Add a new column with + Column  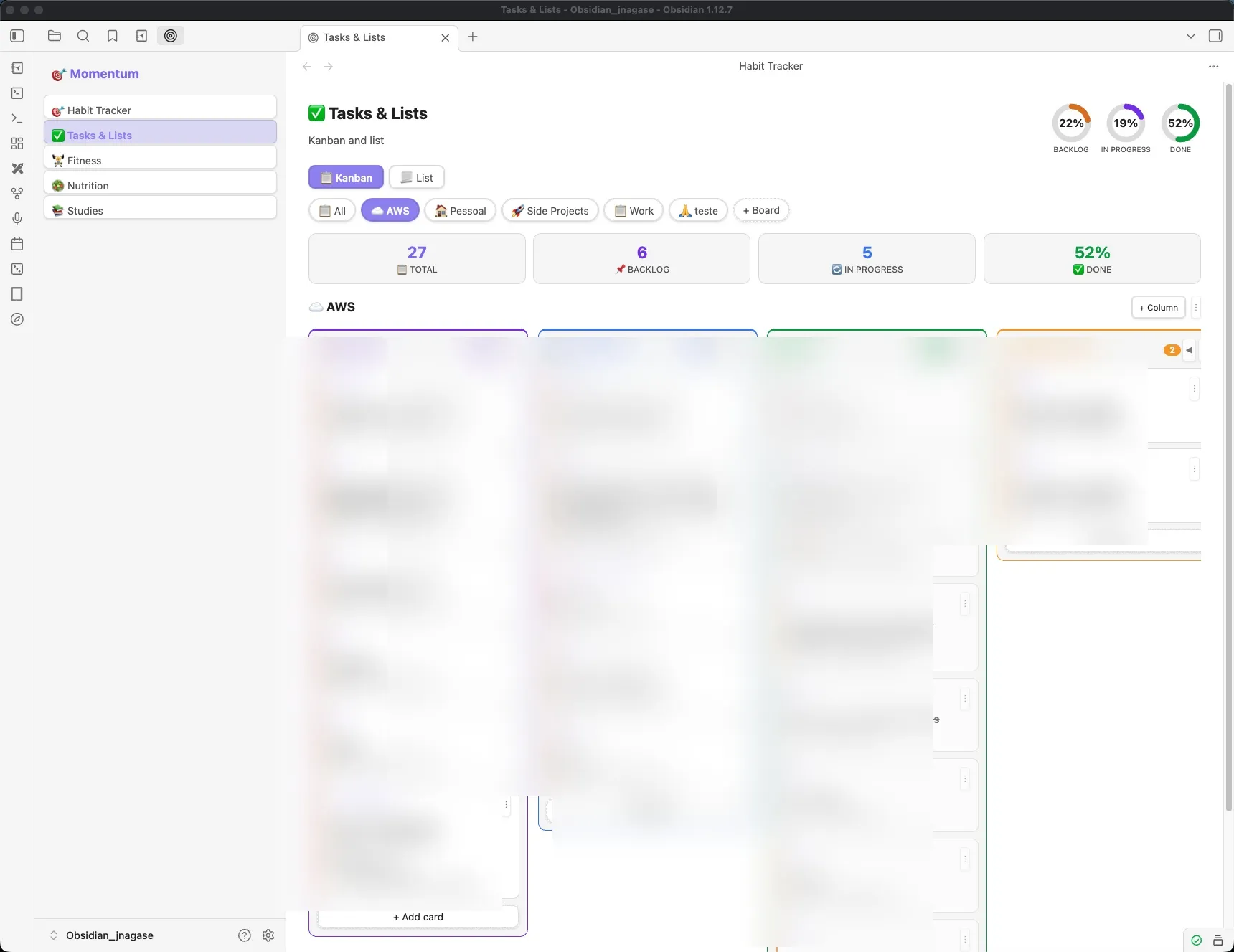[x=1159, y=308]
